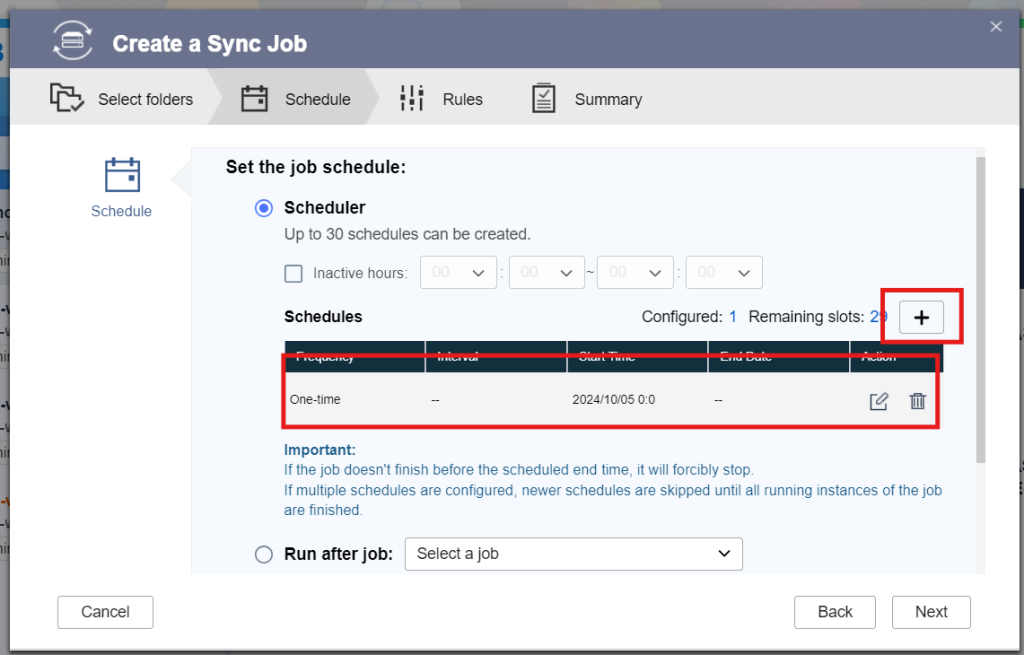This screenshot has width=1024, height=655.
Task: Click the Back button
Action: [834, 612]
